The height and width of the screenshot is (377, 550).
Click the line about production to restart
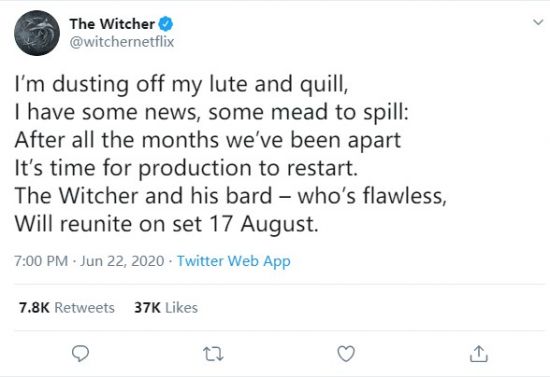pyautogui.click(x=186, y=168)
